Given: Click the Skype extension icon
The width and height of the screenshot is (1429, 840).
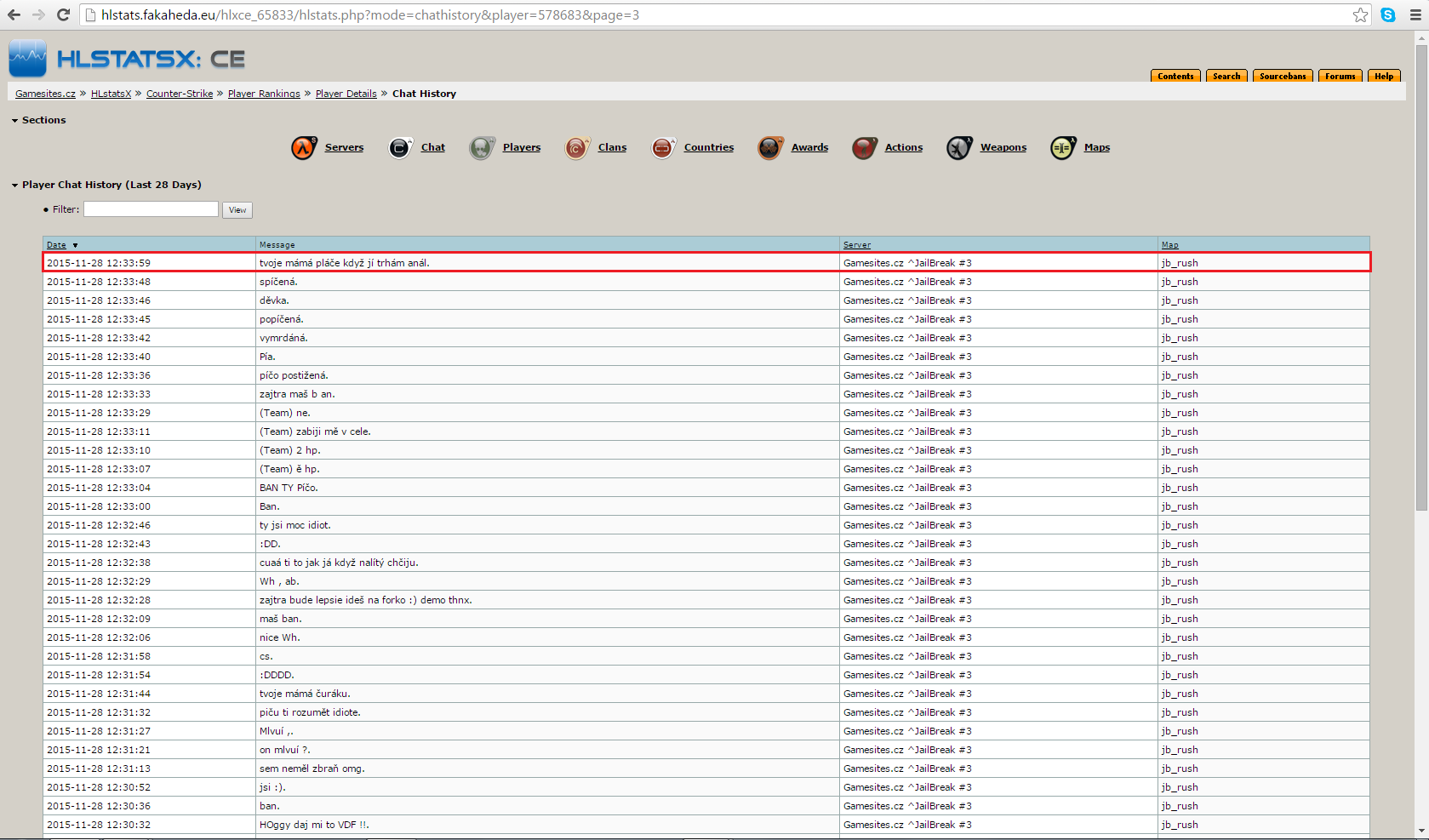Looking at the screenshot, I should coord(1388,14).
